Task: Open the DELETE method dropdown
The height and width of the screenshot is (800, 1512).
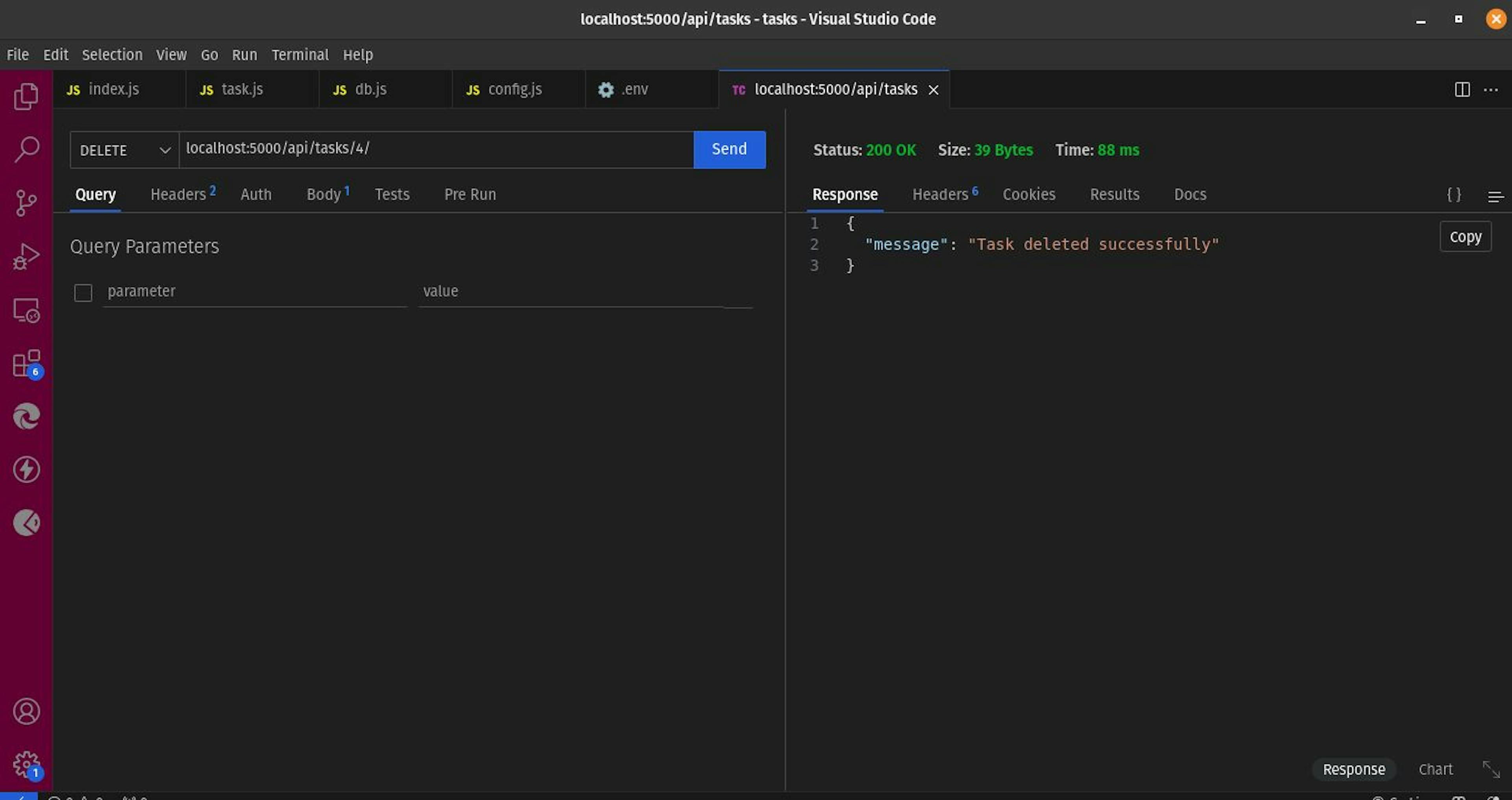Action: tap(124, 150)
